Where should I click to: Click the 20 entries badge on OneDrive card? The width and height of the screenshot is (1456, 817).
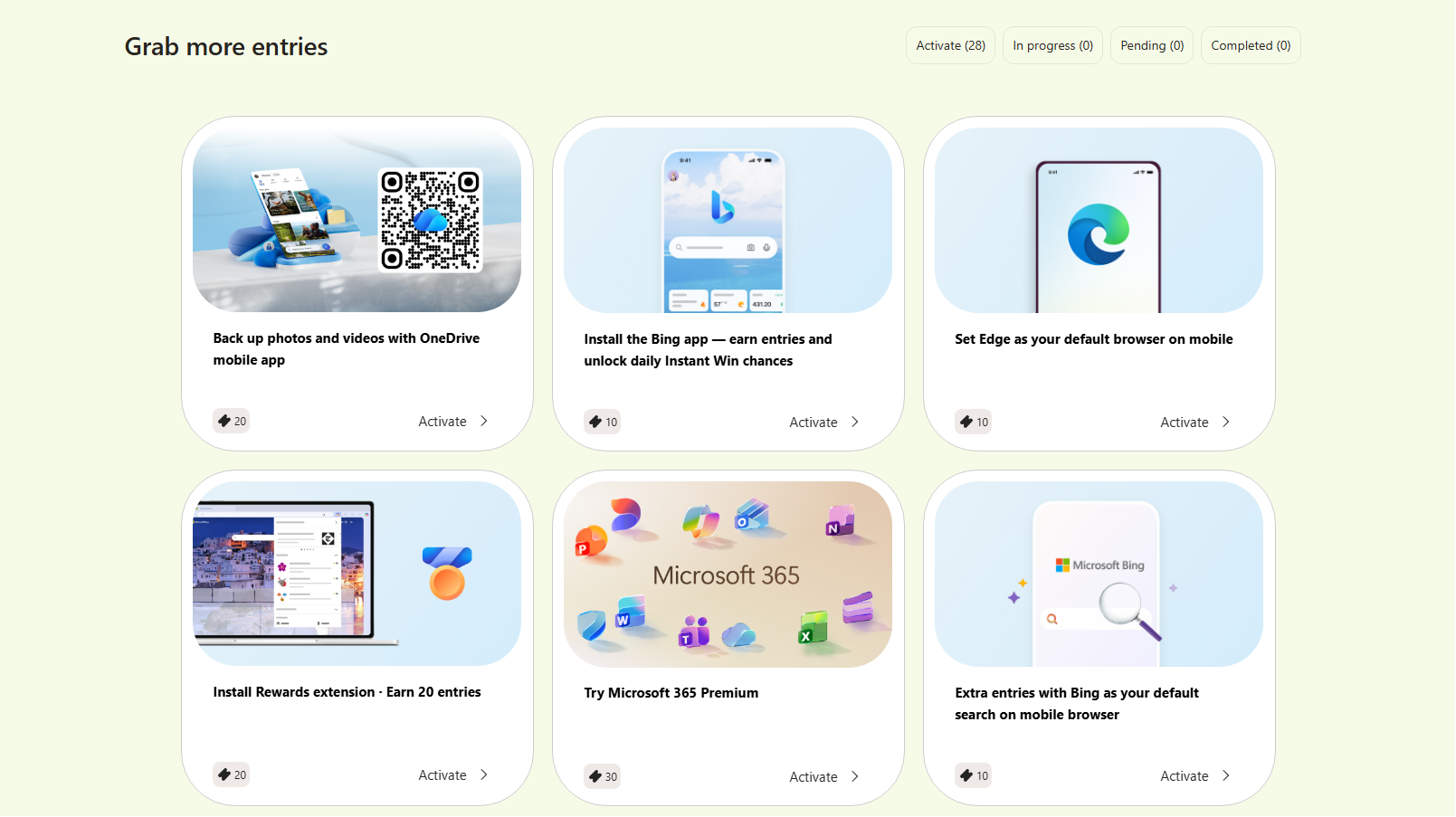coord(232,421)
